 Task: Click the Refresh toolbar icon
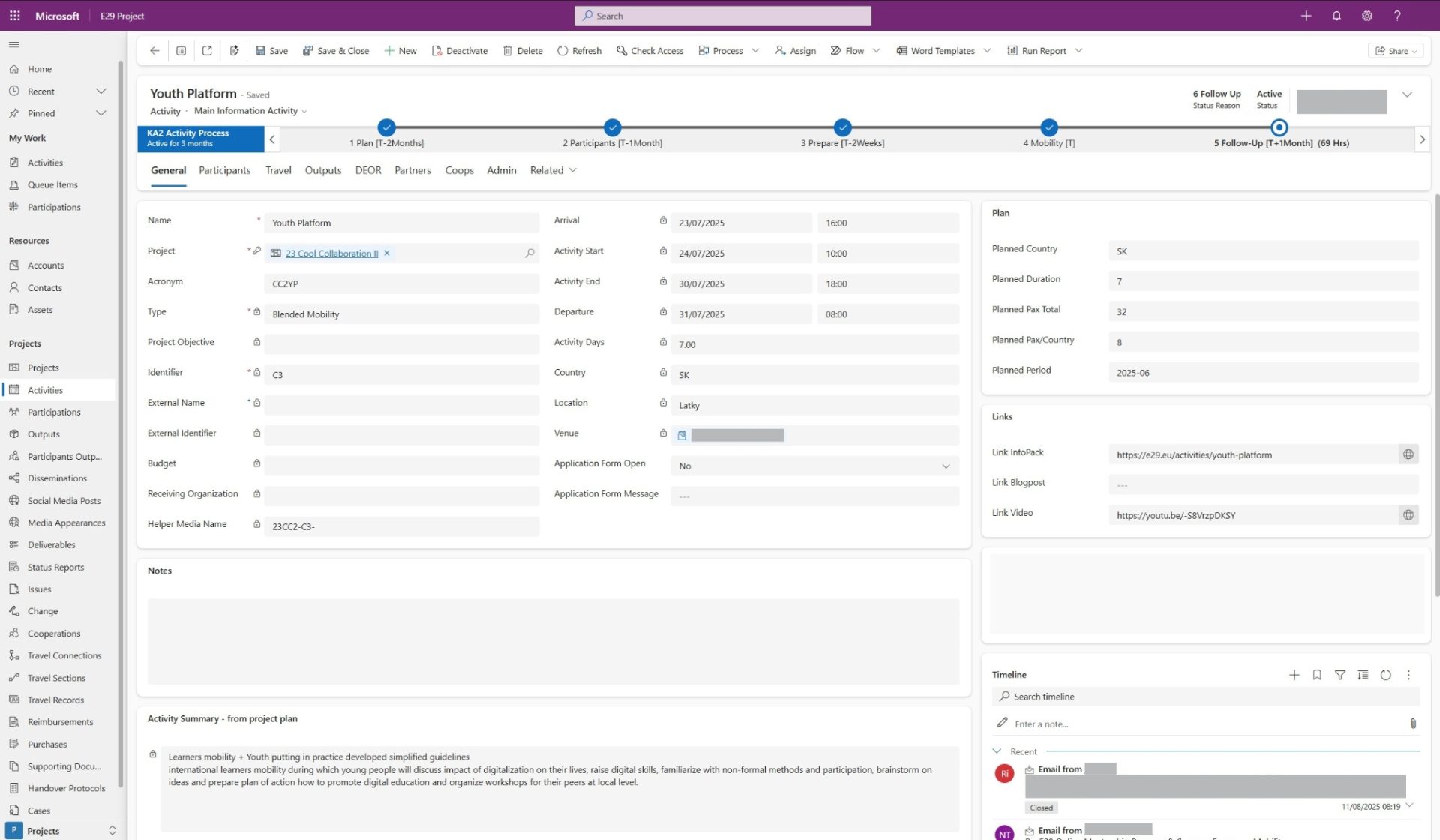(x=563, y=51)
